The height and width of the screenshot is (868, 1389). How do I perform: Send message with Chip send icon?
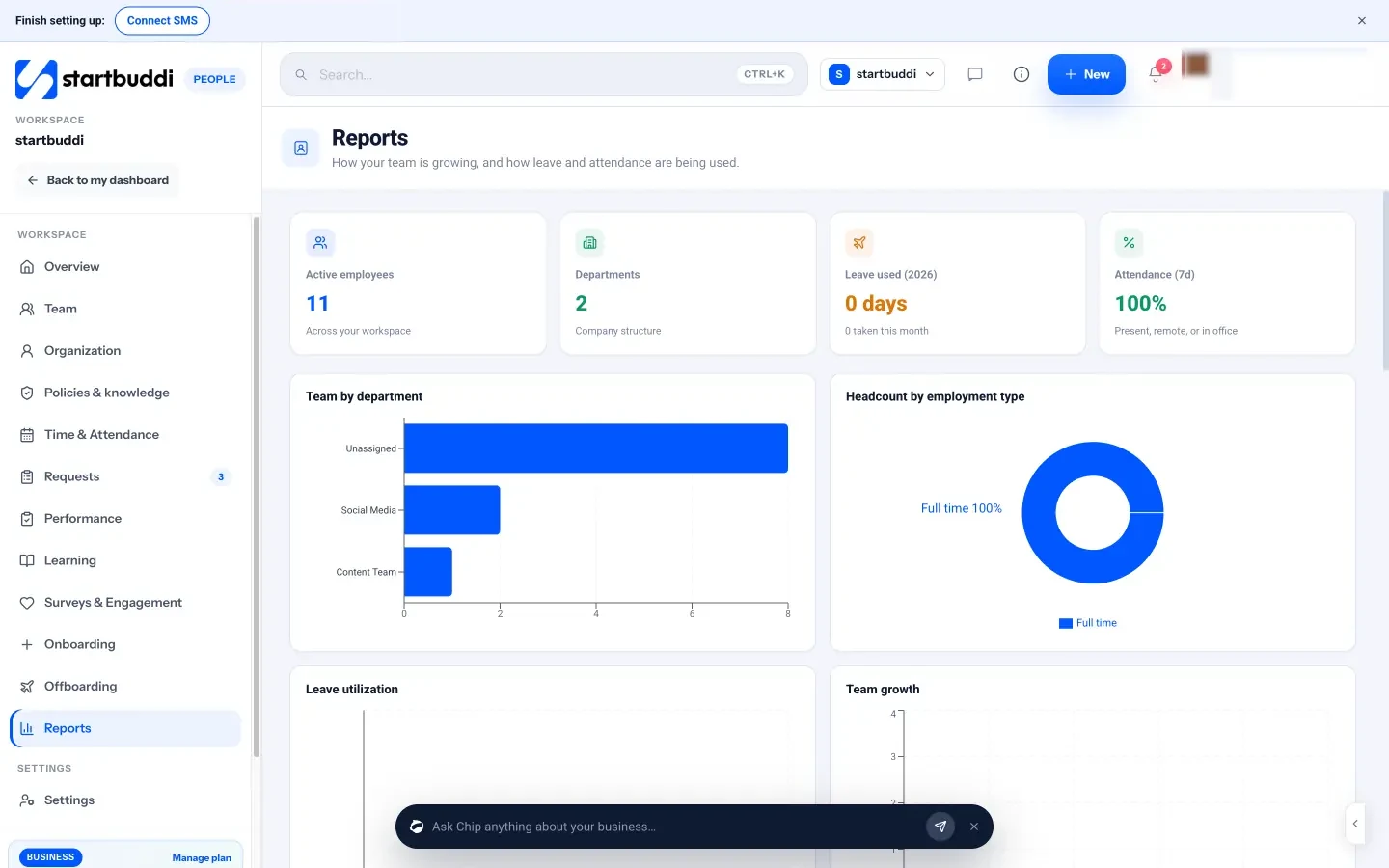940,827
